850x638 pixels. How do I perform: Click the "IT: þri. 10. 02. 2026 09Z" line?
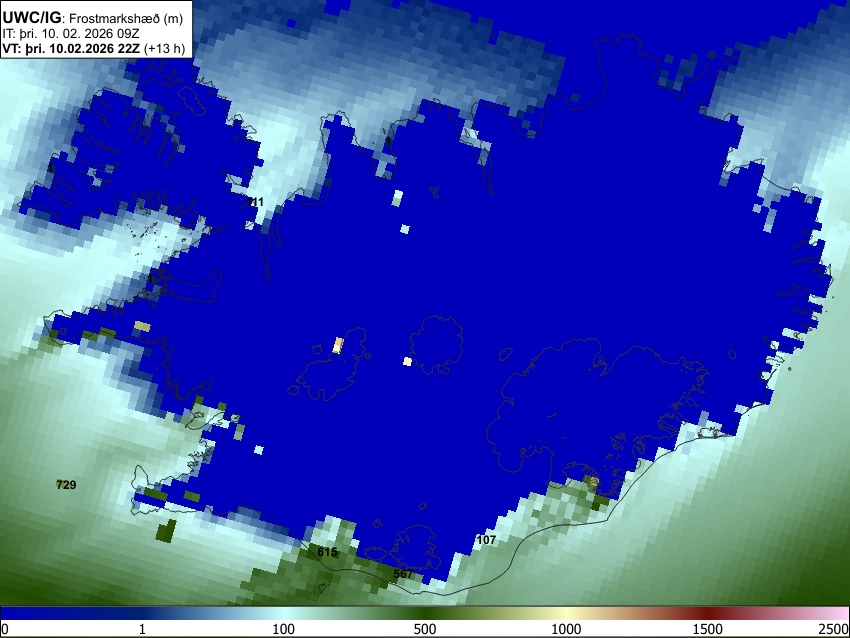70,34
